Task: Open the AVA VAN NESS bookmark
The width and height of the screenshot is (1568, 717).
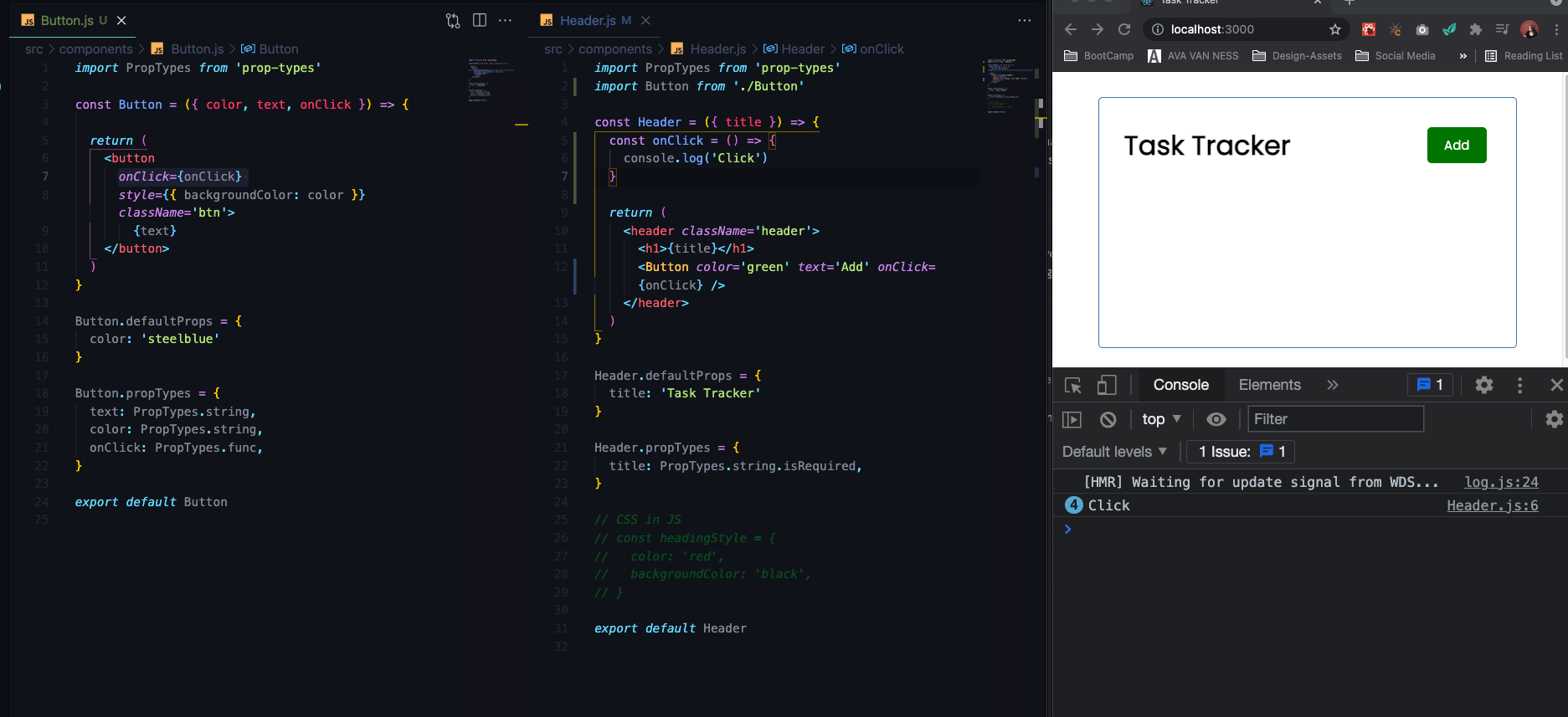Action: 1193,56
